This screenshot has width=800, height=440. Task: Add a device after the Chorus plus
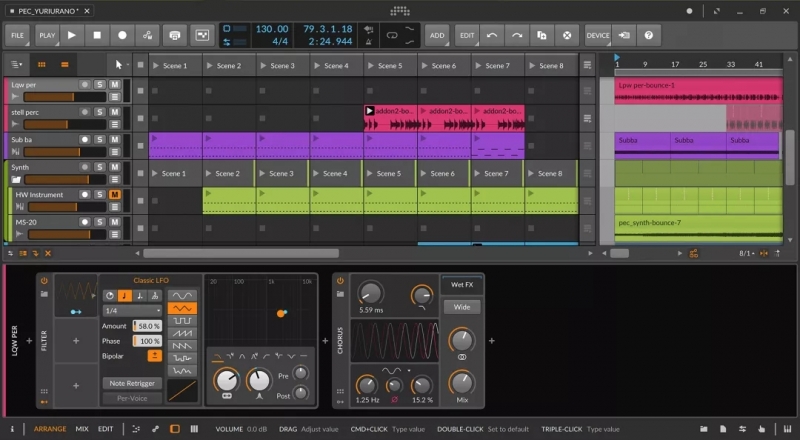[x=491, y=340]
